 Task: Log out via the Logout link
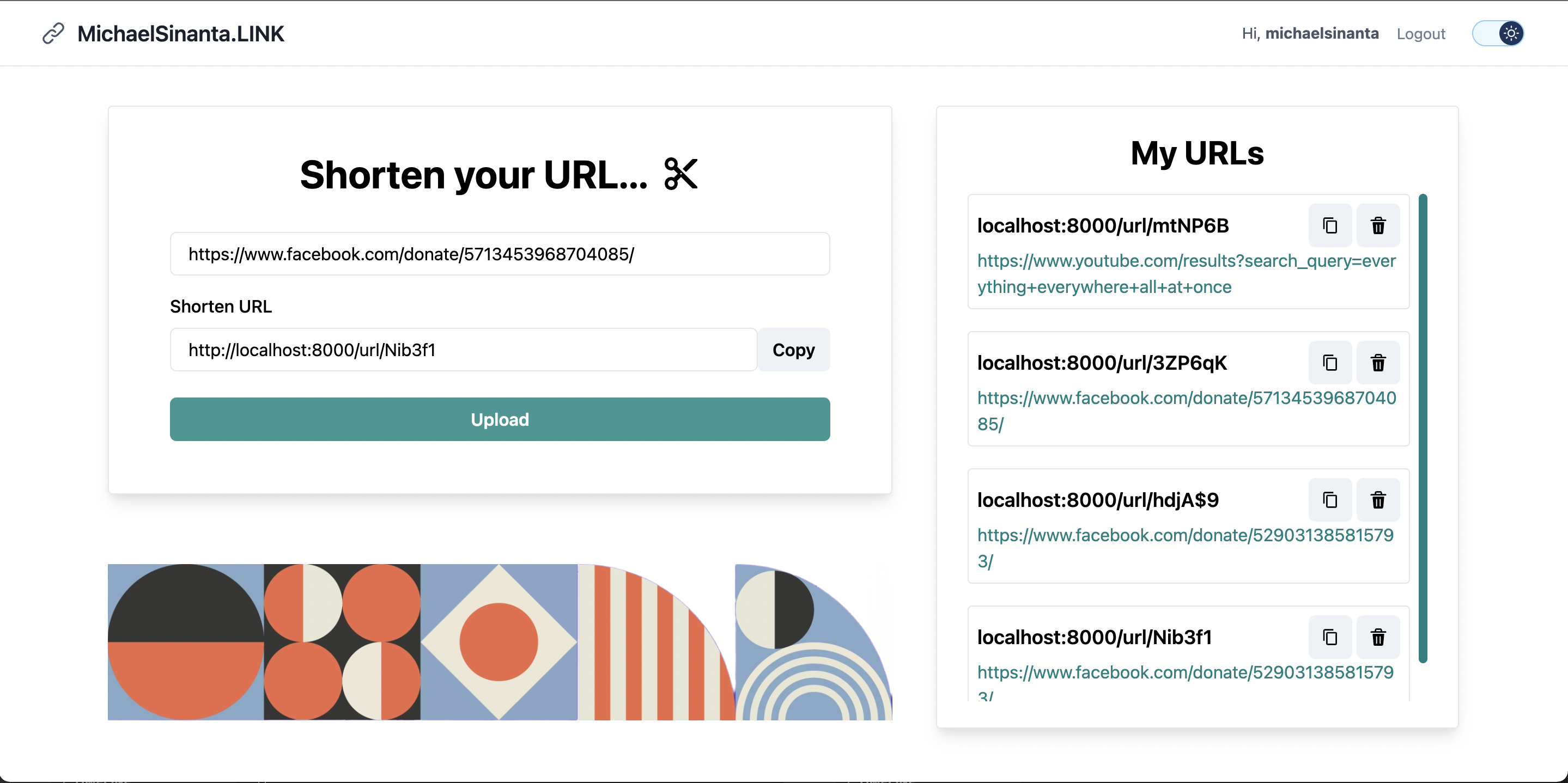(x=1421, y=34)
